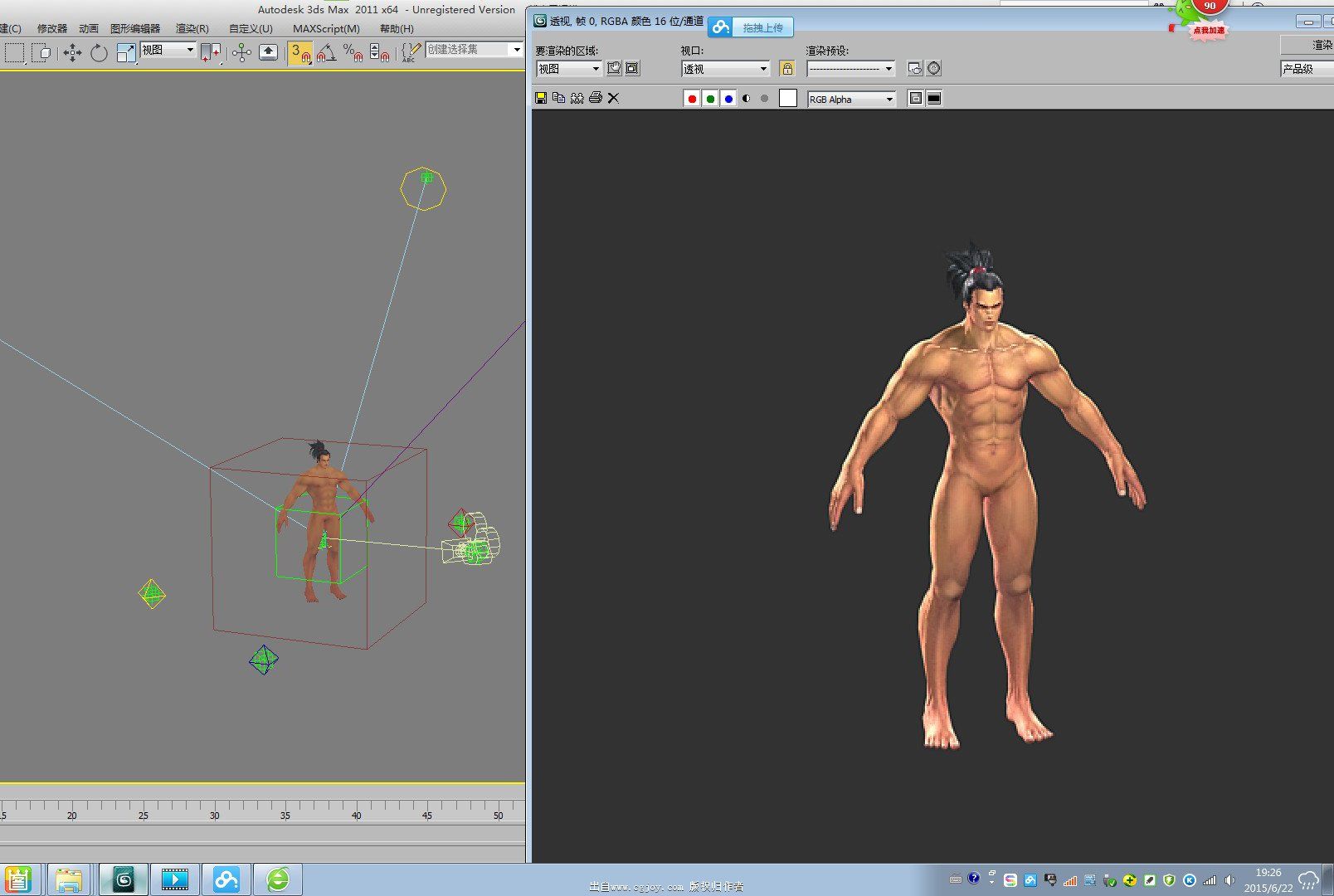This screenshot has width=1334, height=896.
Task: Click the Use Pivot Point Center icon
Action: [212, 53]
